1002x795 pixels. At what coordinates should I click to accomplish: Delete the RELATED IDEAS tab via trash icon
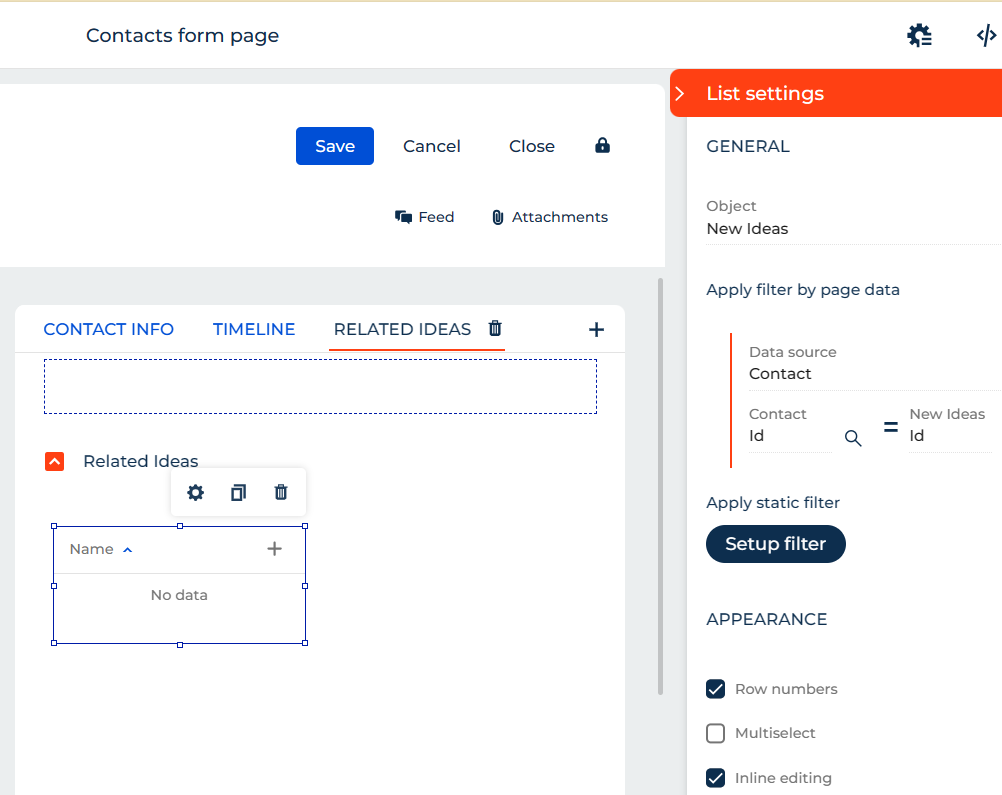495,328
